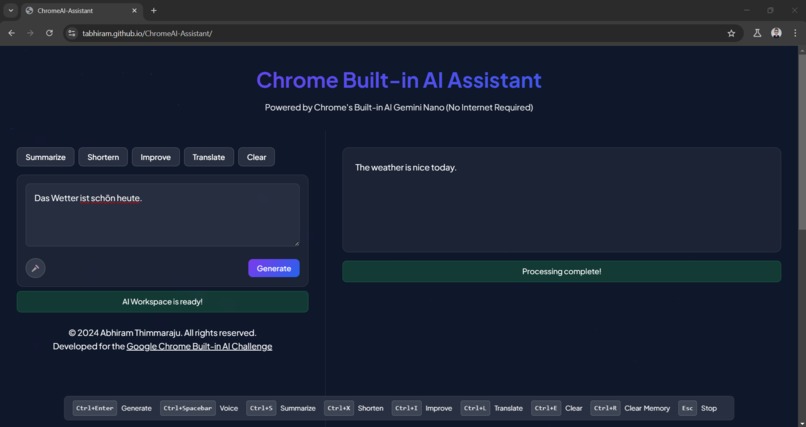Click the Translate button

[x=209, y=157]
